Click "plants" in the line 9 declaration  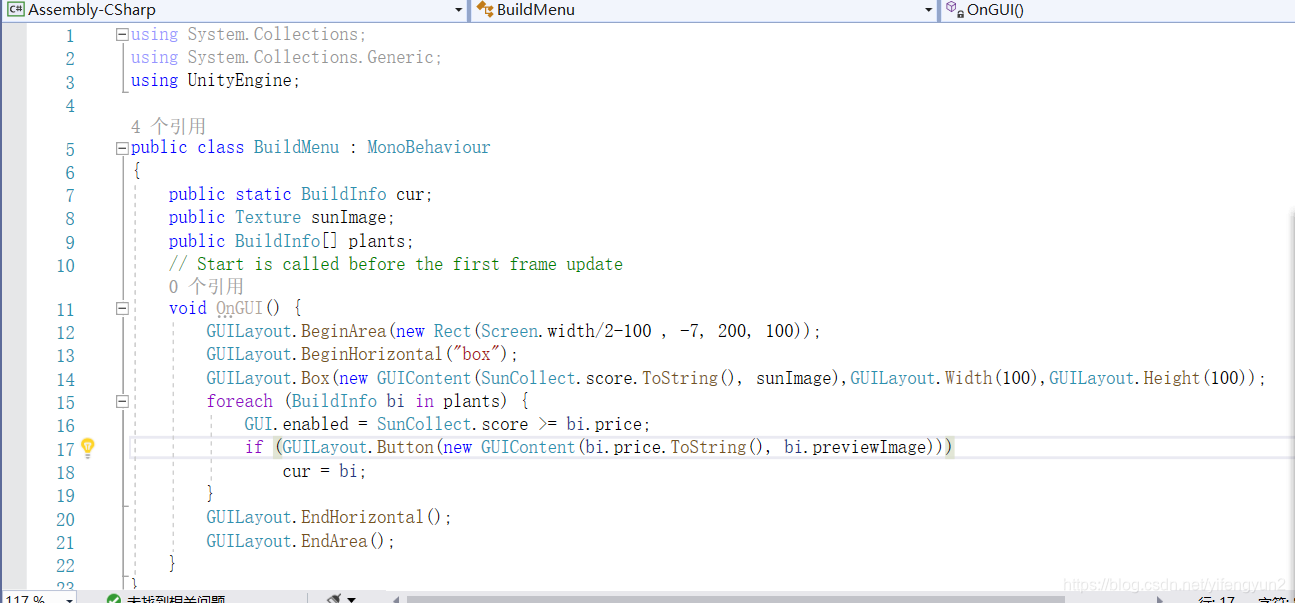pos(376,241)
